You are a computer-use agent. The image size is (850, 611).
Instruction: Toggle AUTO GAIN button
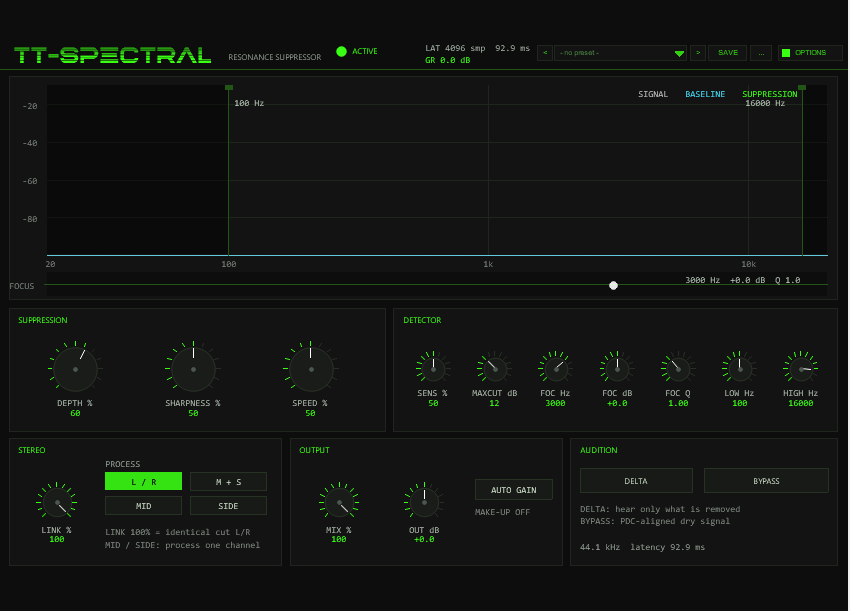point(514,490)
